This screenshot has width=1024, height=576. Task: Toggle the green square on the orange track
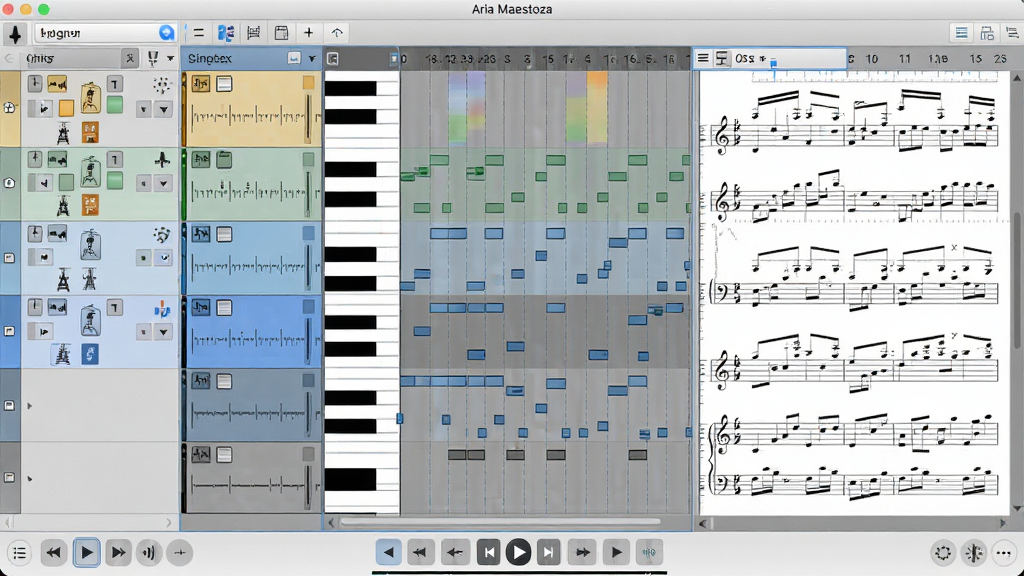[x=115, y=104]
